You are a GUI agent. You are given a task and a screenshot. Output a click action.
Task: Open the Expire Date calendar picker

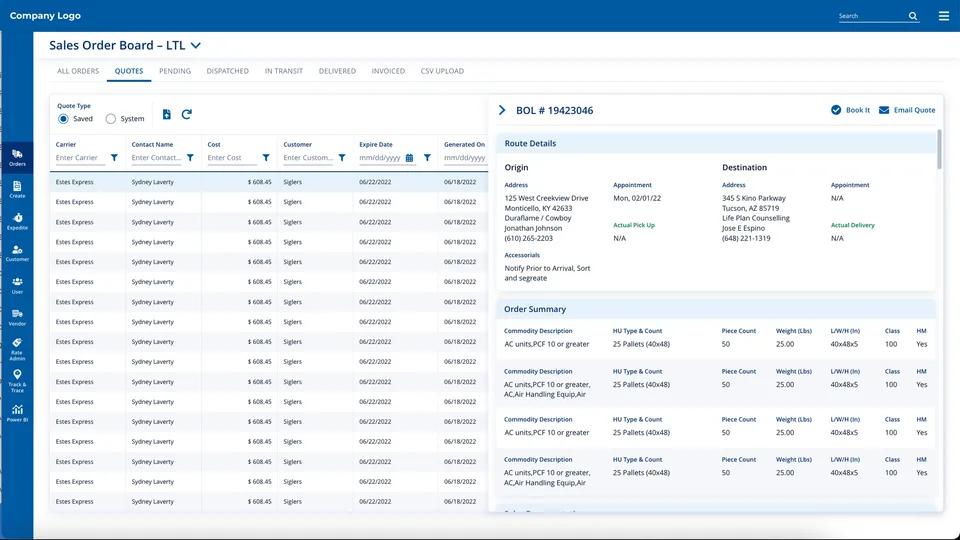click(410, 158)
